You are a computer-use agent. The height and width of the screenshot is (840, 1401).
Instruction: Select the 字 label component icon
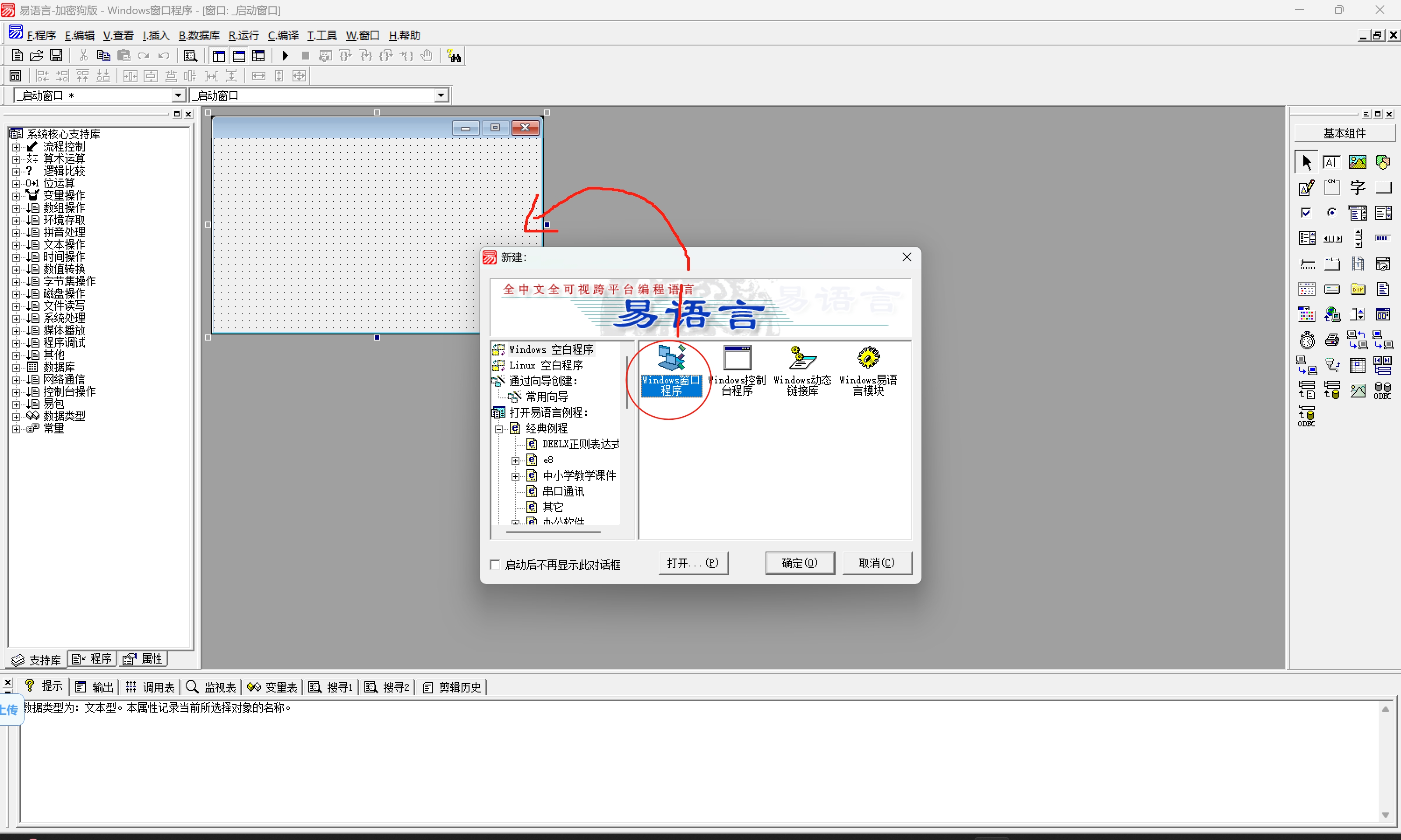(x=1357, y=188)
